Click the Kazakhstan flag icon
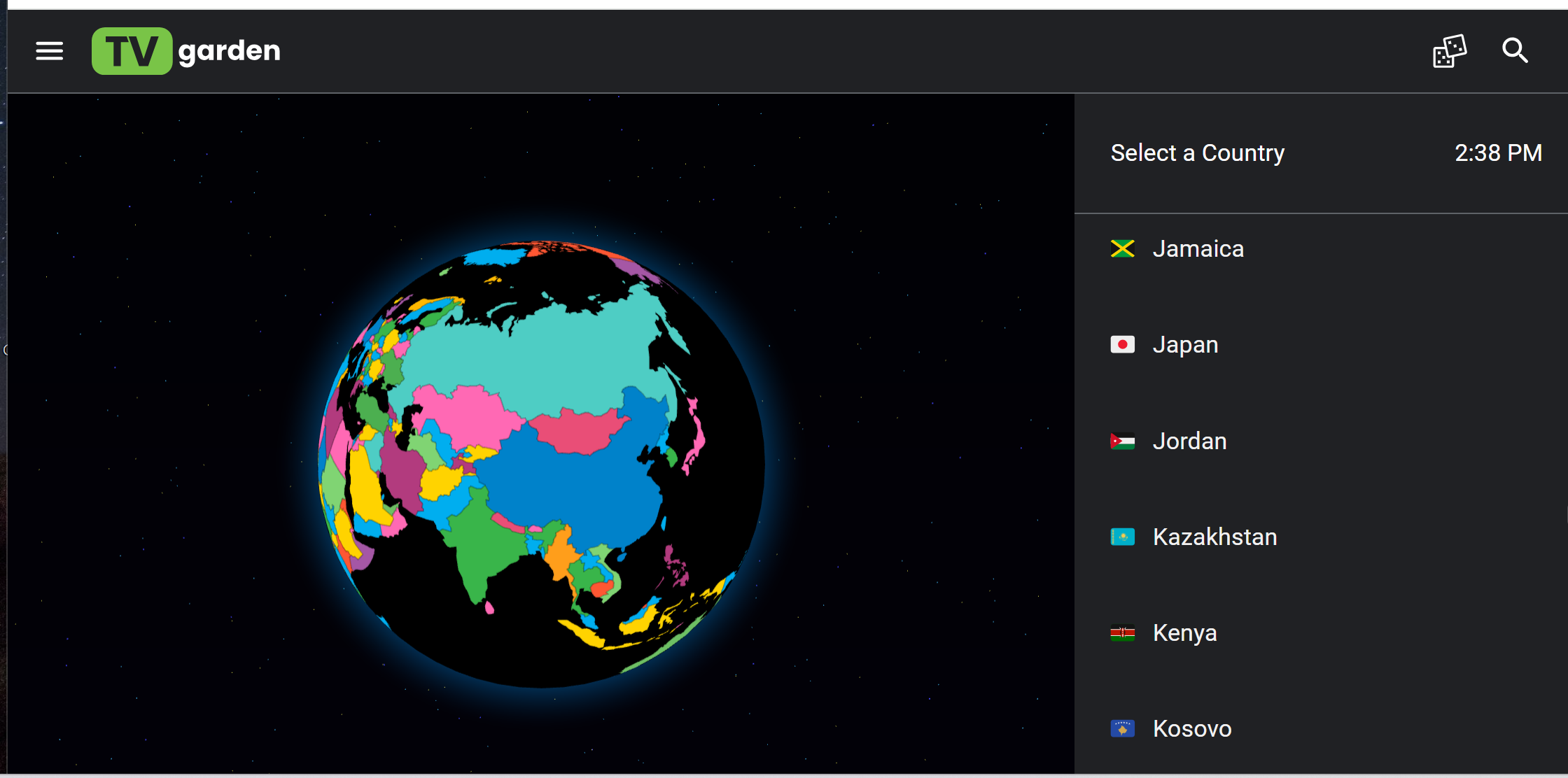The image size is (1568, 778). click(x=1122, y=537)
